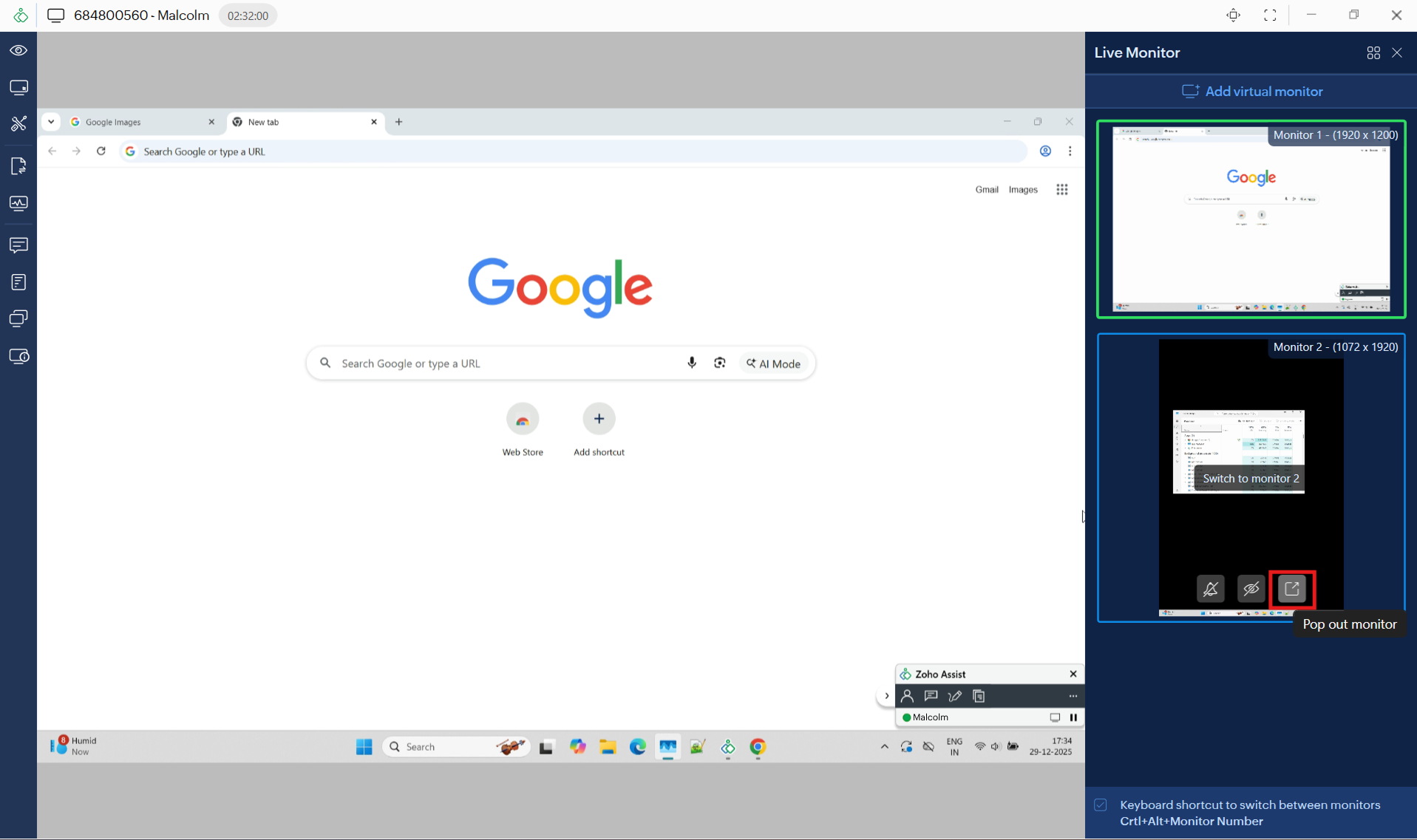Open File Explorer from the taskbar

[608, 747]
